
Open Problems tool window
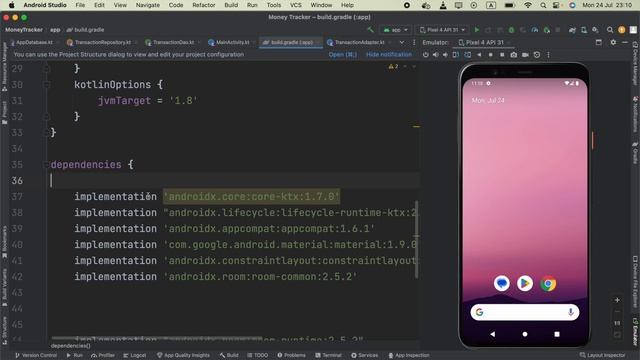[x=291, y=355]
